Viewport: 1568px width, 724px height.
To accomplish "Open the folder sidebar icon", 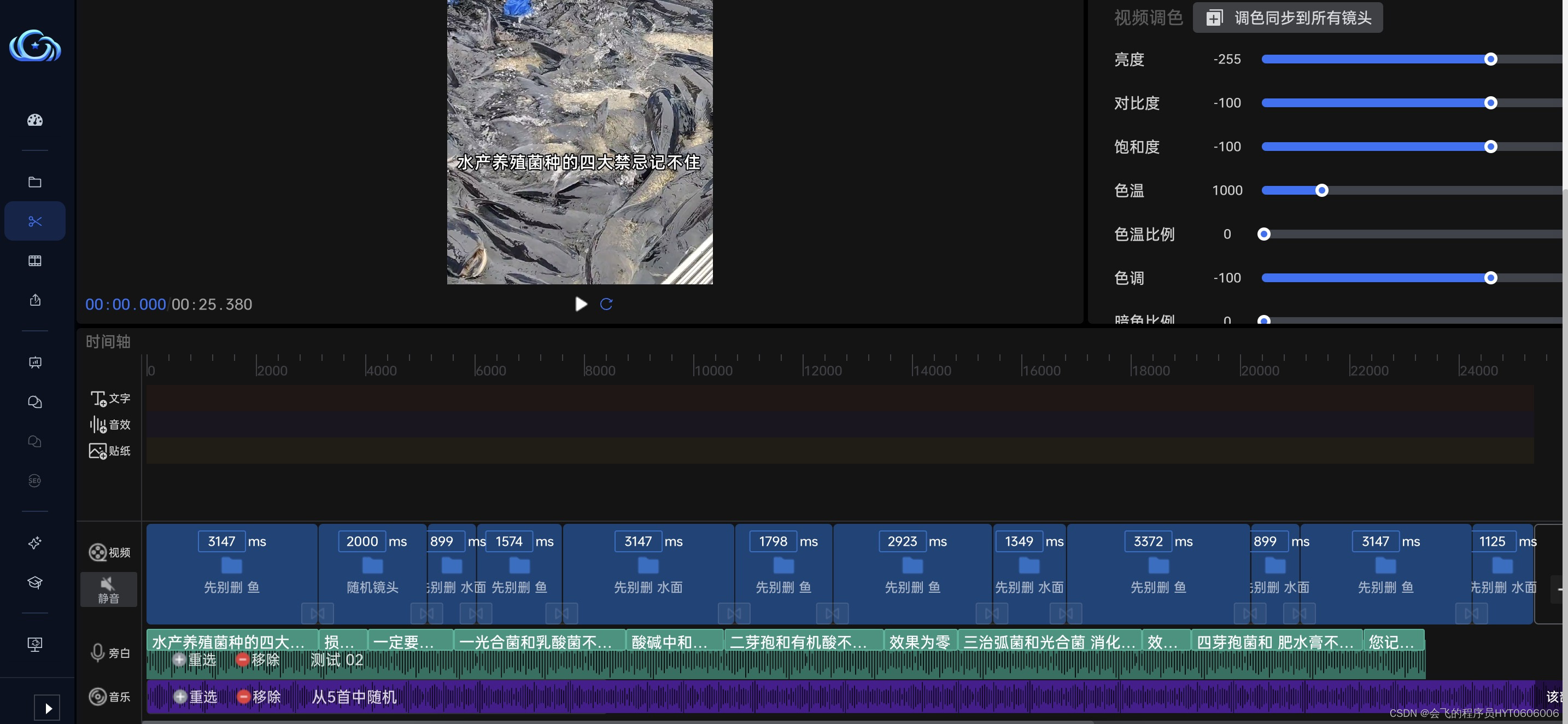I will (x=34, y=182).
